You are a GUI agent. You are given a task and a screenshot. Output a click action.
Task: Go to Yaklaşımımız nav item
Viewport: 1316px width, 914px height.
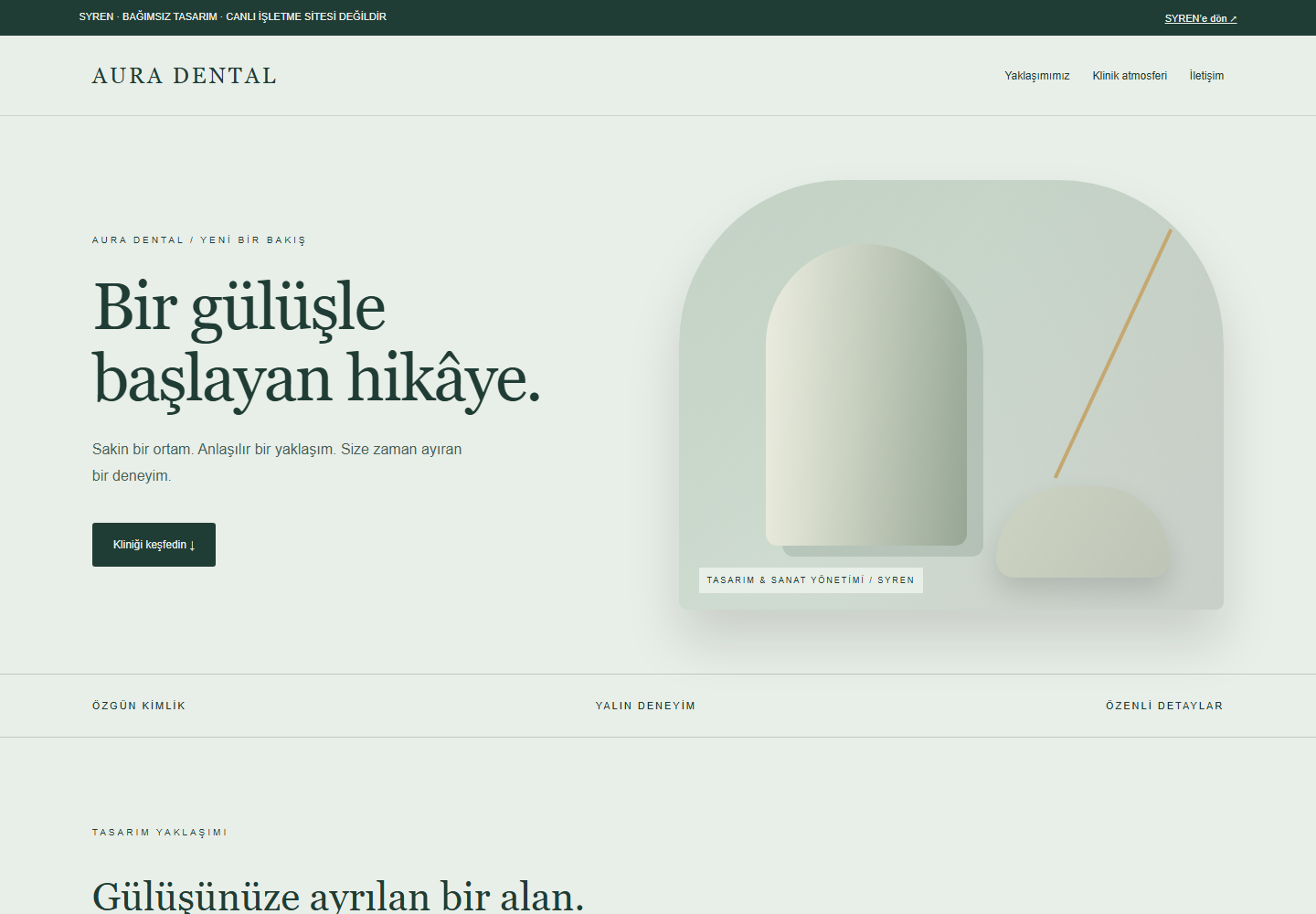(1036, 76)
